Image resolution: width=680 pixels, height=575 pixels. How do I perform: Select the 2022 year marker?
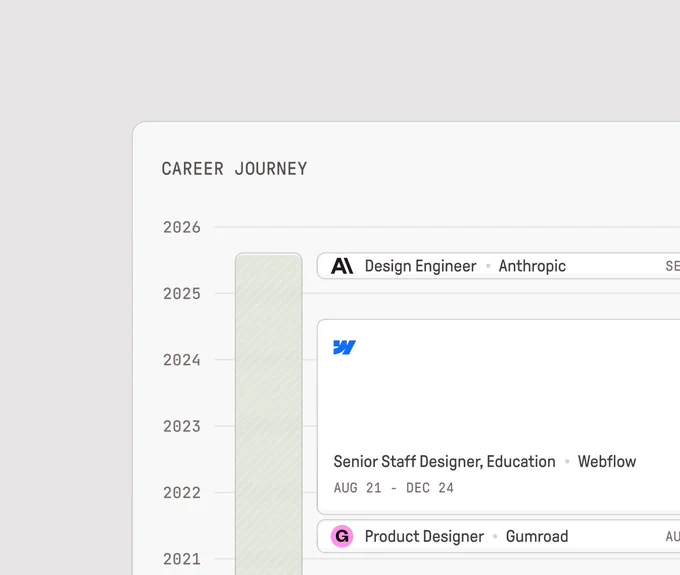182,493
